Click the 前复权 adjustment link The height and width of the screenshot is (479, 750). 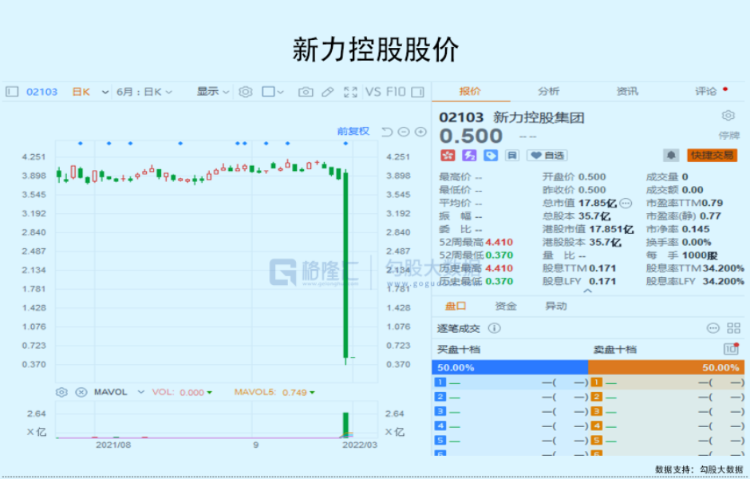353,132
